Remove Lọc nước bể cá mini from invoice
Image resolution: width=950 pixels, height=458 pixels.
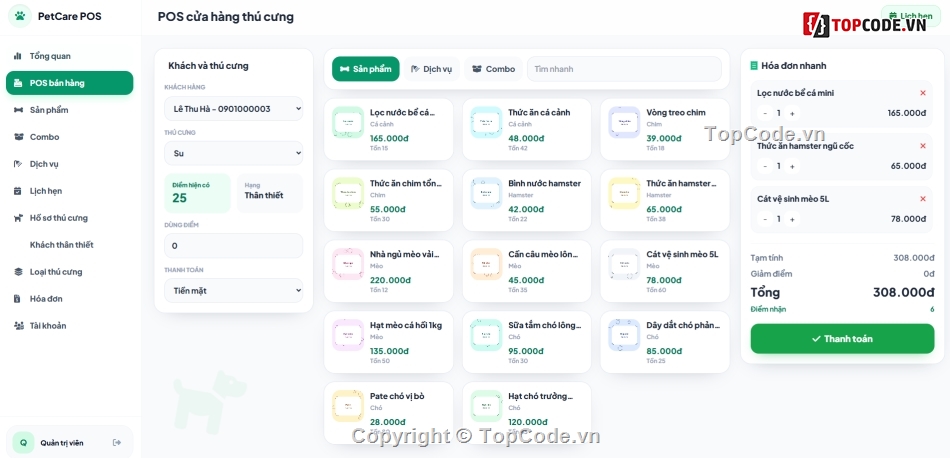[x=923, y=93]
